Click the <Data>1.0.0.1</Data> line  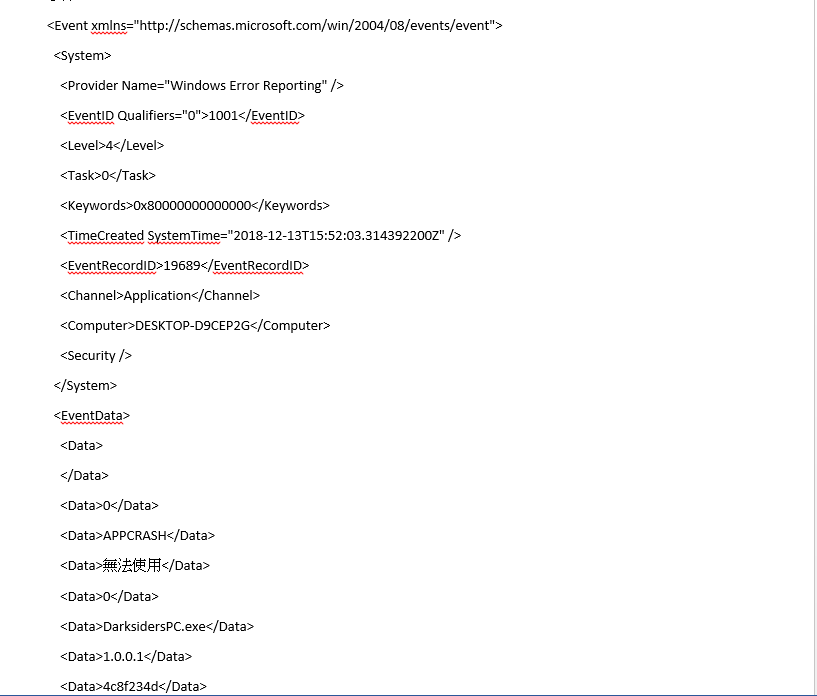tap(126, 657)
